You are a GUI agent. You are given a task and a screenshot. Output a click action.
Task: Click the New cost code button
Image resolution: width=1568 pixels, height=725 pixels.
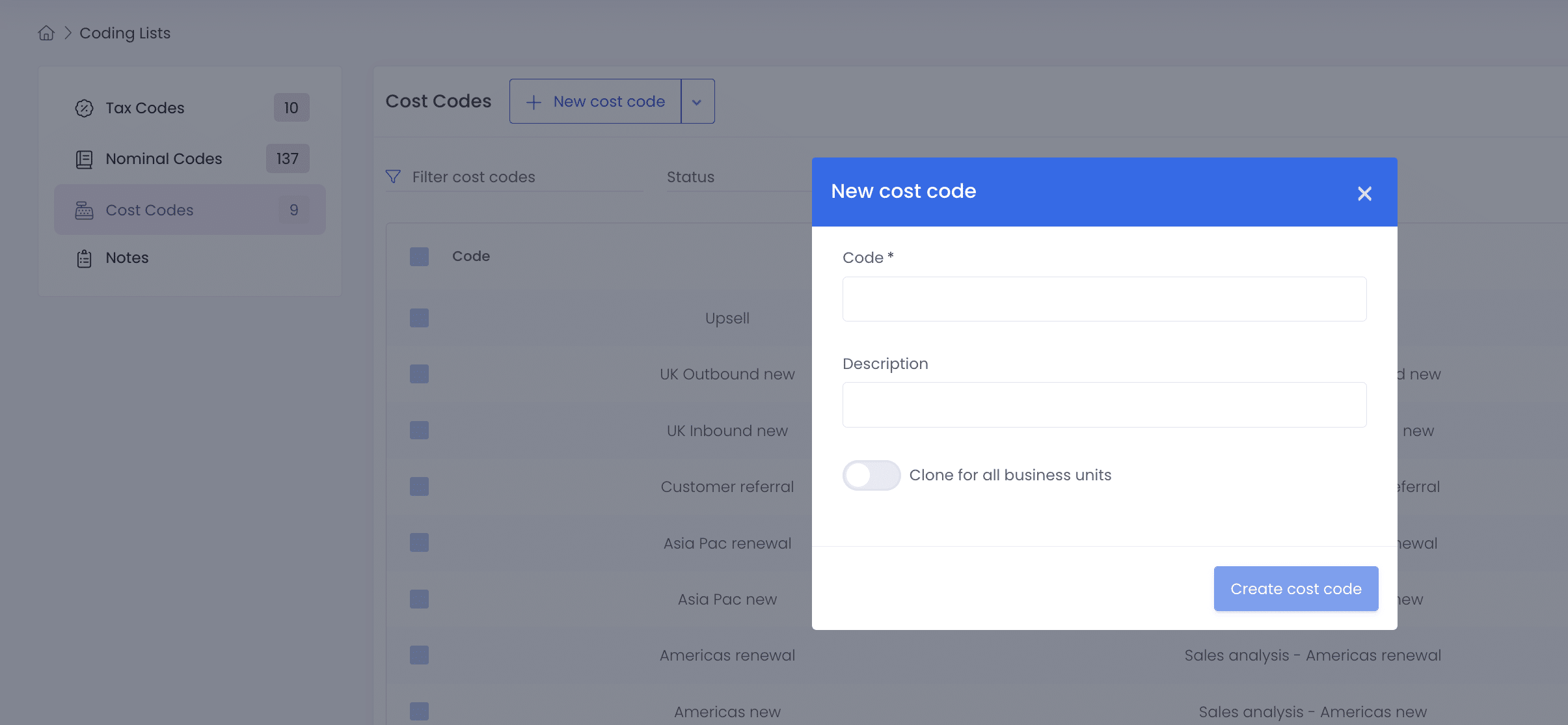(x=595, y=102)
